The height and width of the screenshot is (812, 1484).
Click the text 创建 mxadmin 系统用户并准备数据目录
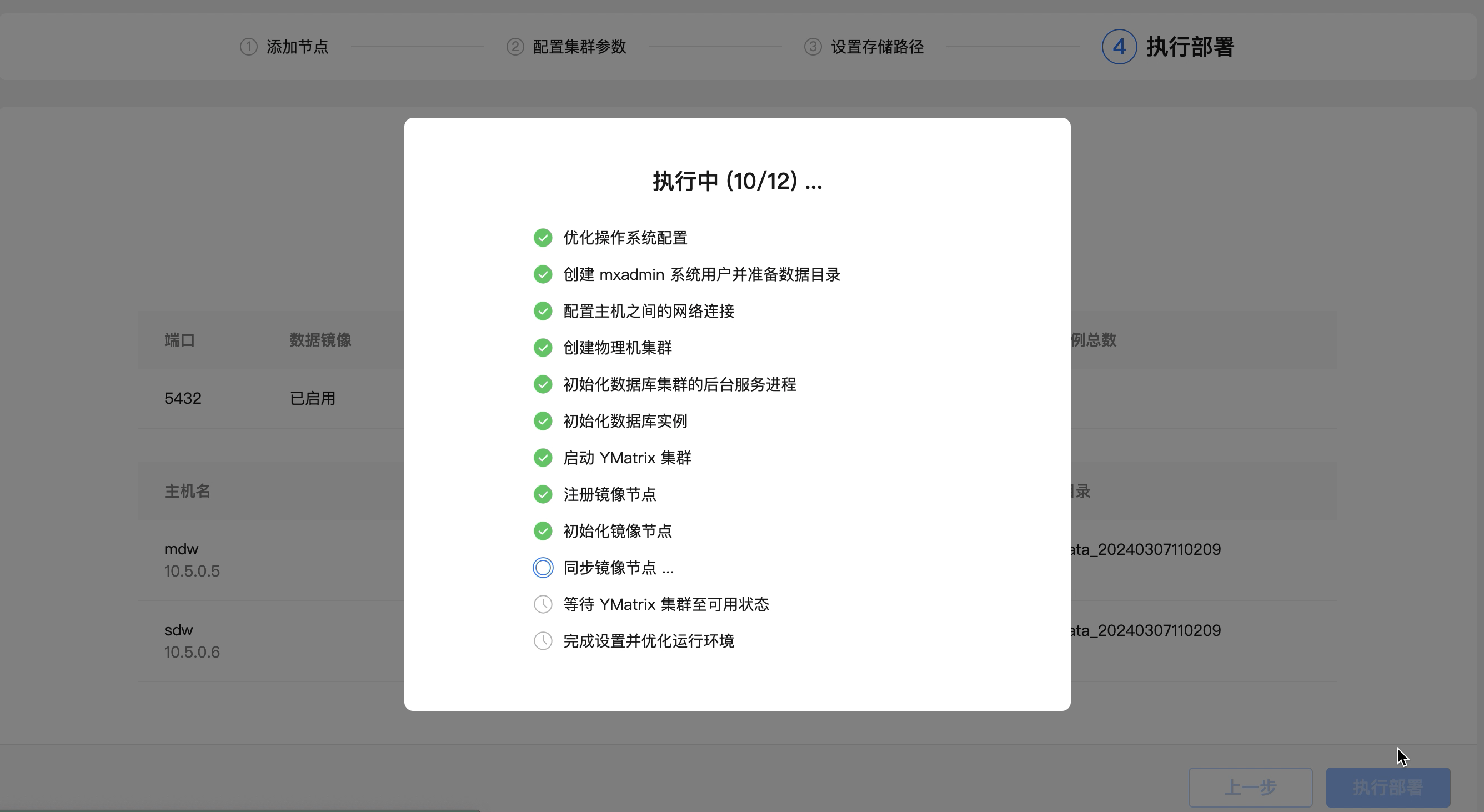click(x=701, y=274)
